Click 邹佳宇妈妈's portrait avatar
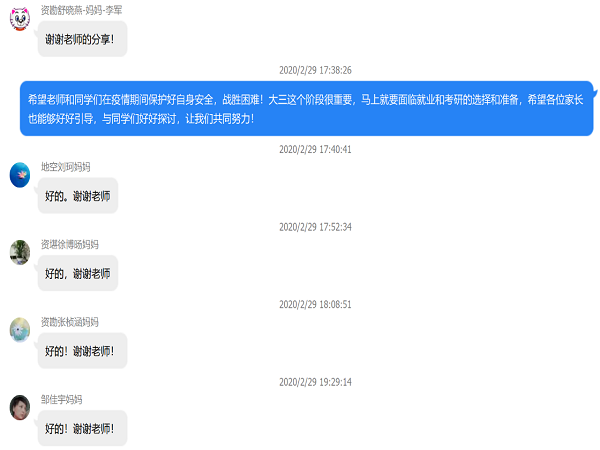The width and height of the screenshot is (600, 450). pyautogui.click(x=19, y=408)
